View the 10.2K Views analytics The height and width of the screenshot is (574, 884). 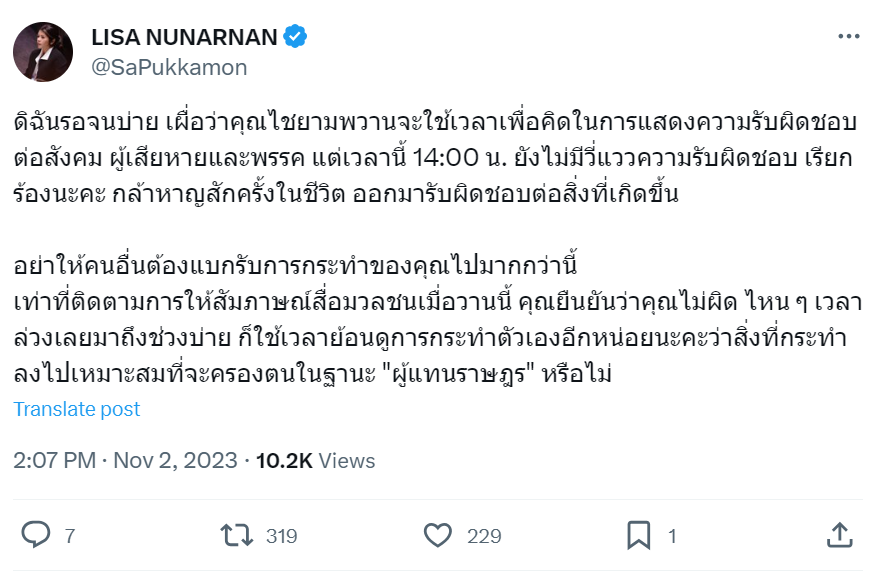315,461
